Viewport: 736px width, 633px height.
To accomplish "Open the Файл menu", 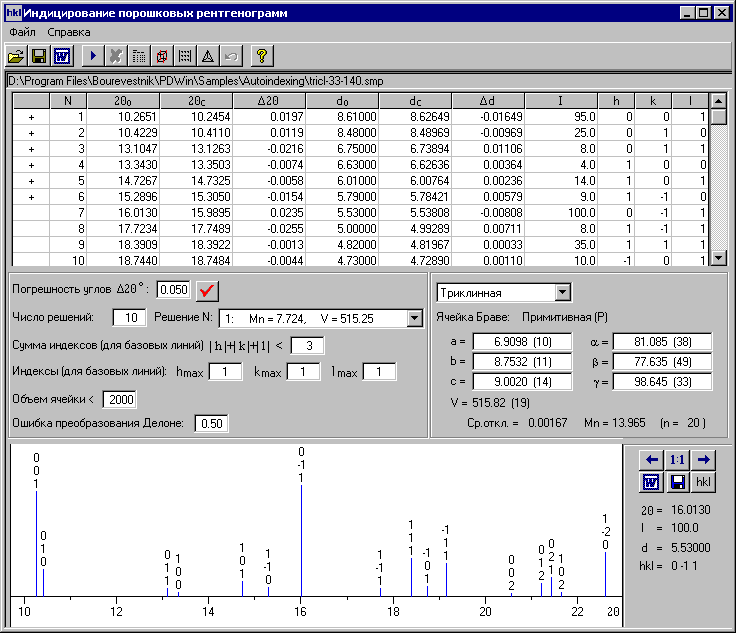I will coord(22,32).
